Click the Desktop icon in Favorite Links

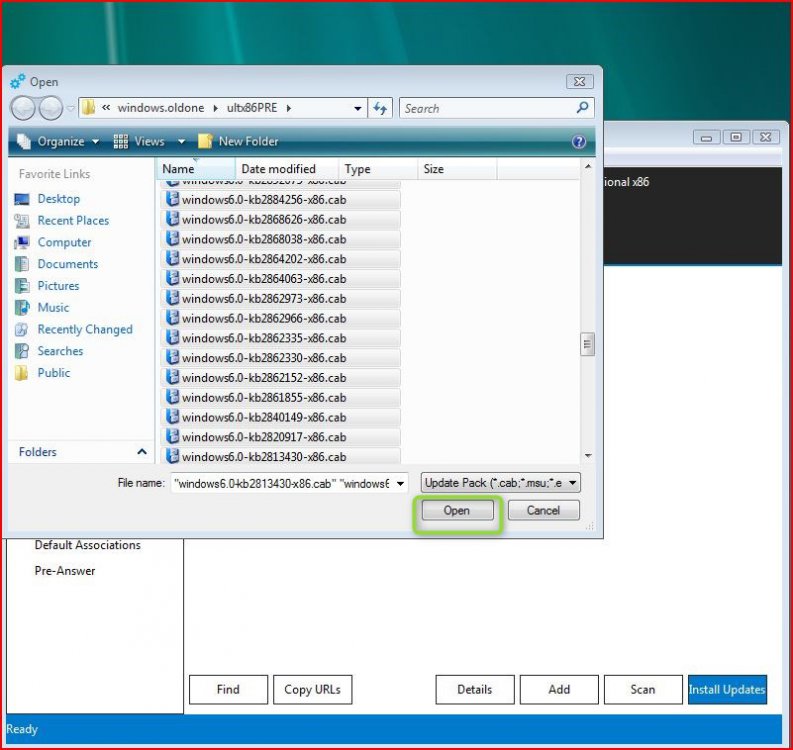(x=22, y=199)
